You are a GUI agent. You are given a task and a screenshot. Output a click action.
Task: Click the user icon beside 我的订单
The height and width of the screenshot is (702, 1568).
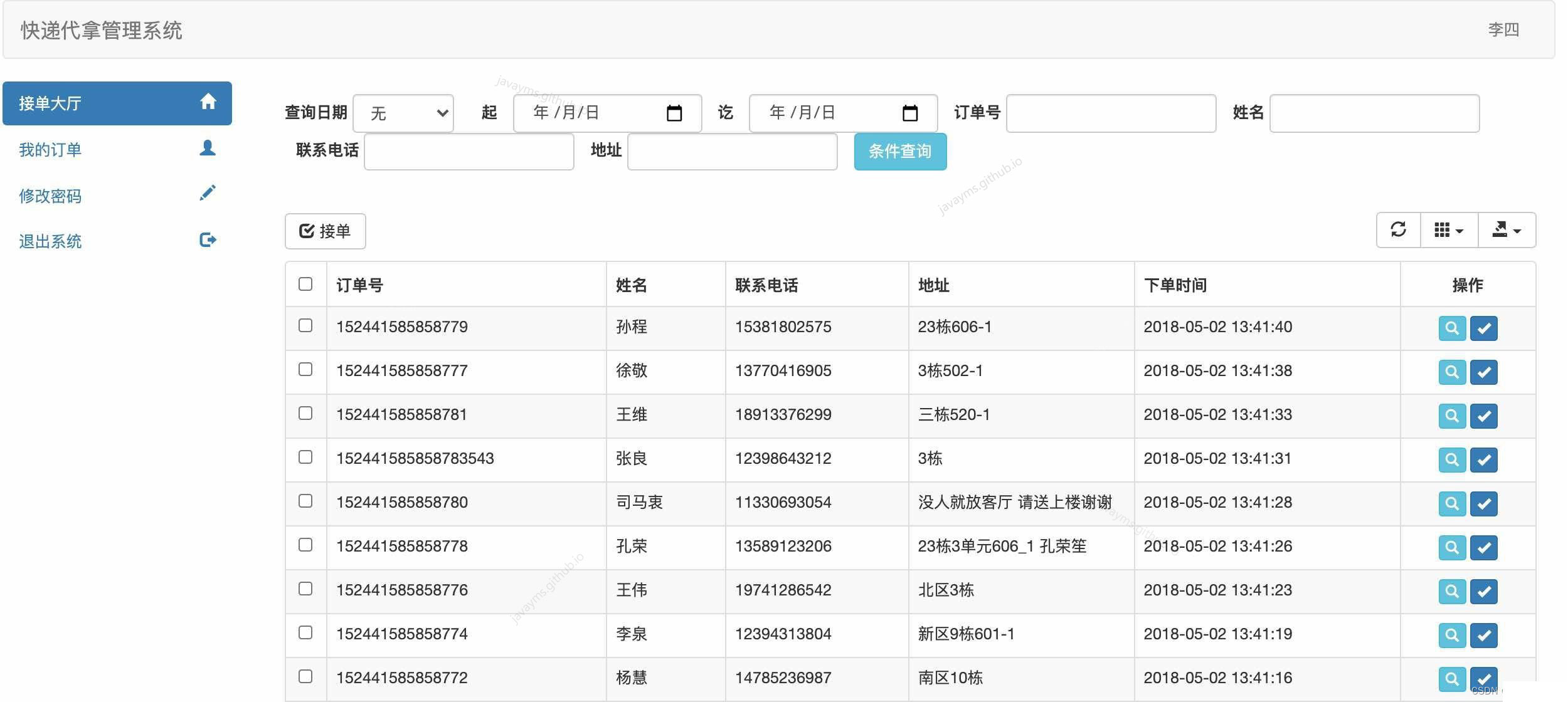click(x=208, y=147)
